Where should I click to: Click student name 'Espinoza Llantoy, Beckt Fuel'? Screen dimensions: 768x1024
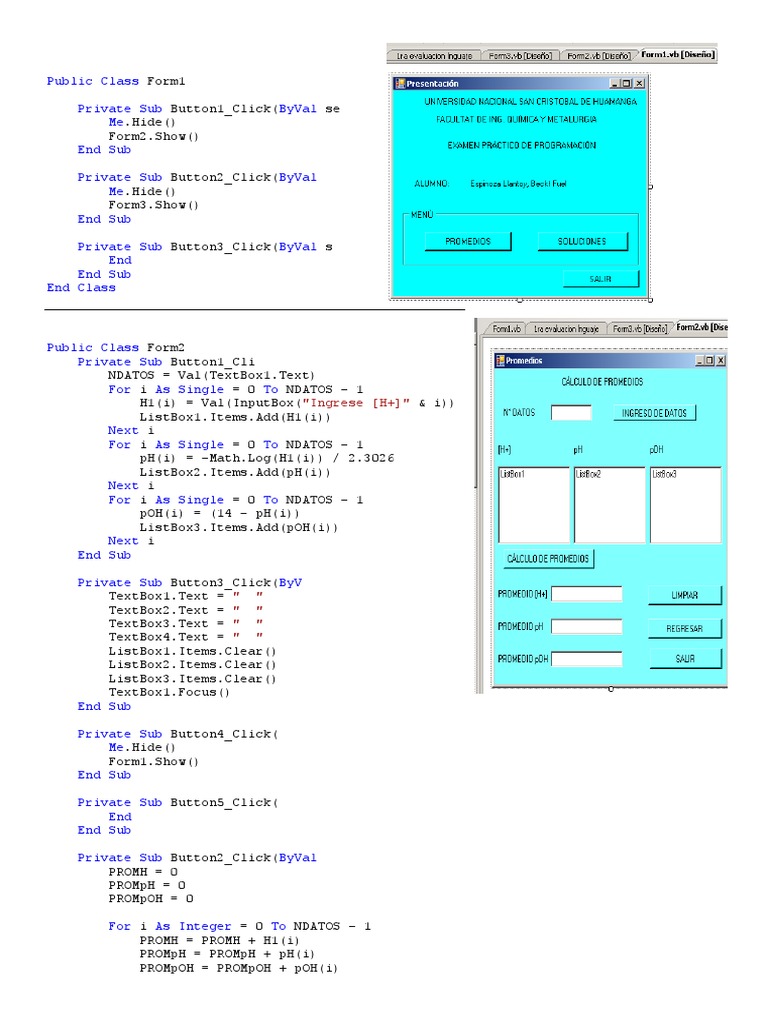tap(519, 184)
